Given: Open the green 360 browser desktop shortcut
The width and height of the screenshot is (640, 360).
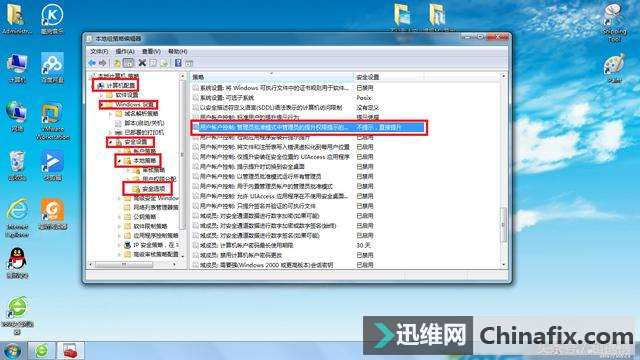Looking at the screenshot, I should pyautogui.click(x=17, y=315).
